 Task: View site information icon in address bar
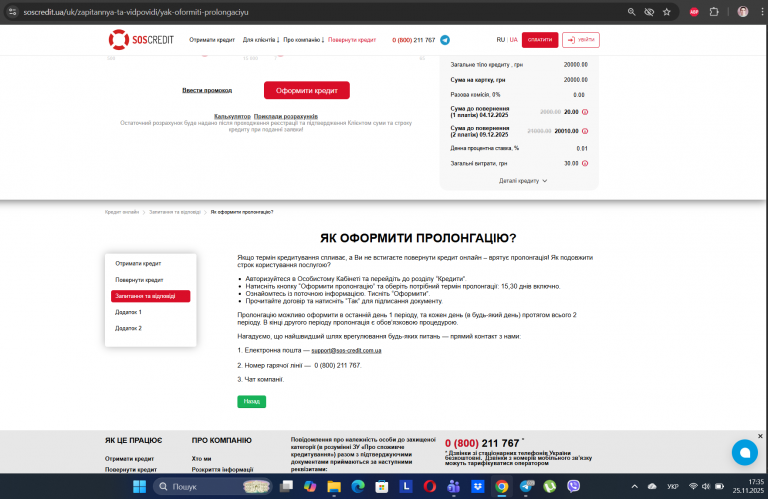tap(13, 12)
